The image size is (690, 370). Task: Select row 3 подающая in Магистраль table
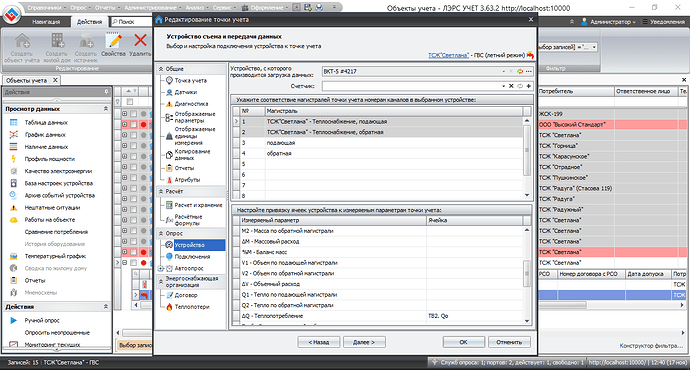tap(382, 143)
